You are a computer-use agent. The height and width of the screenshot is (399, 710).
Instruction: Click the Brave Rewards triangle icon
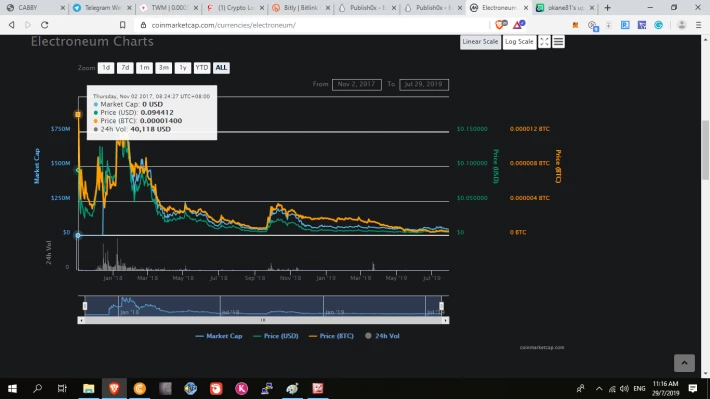[518, 25]
